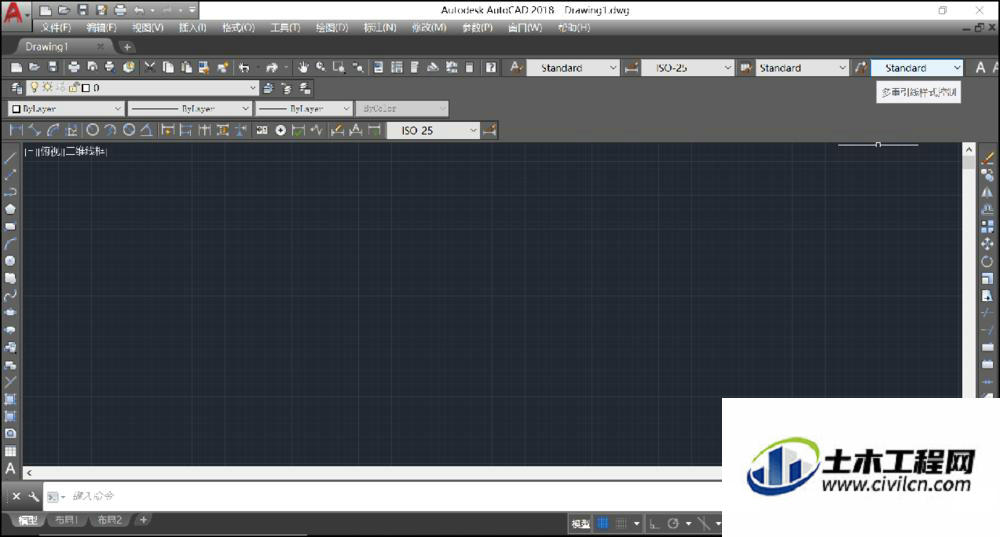Click Paste icon in standard toolbar

(186, 67)
